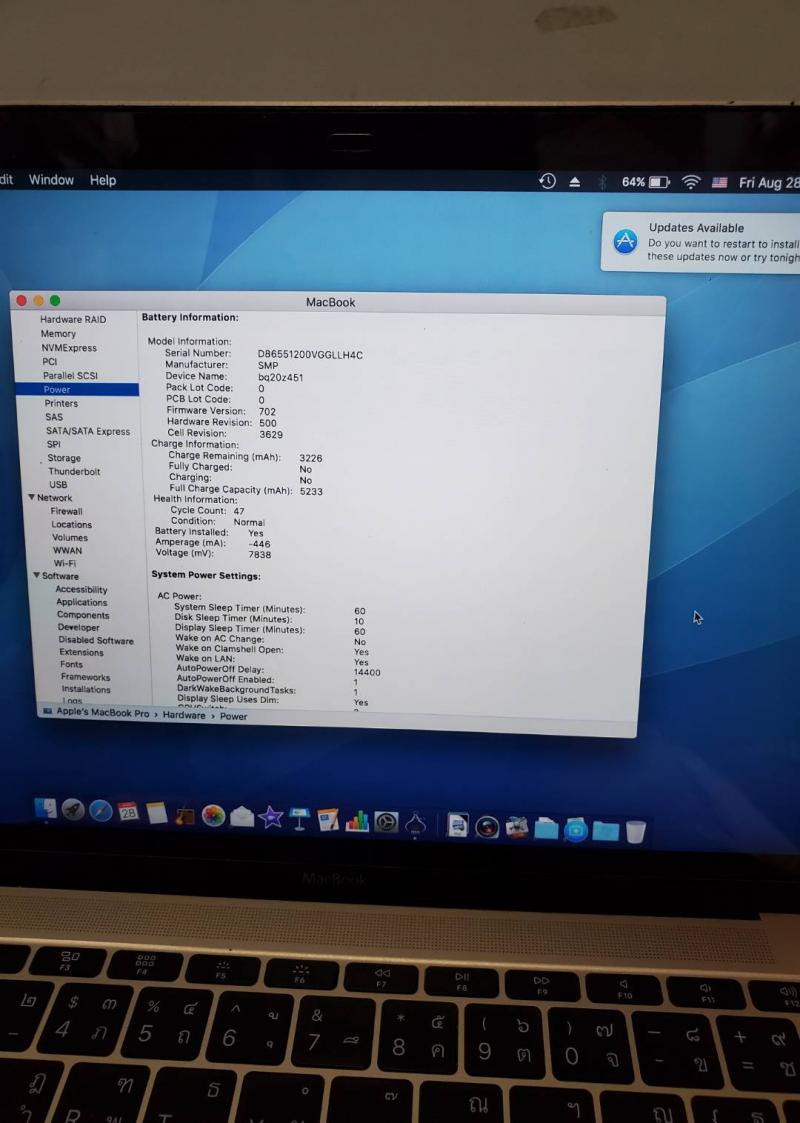Click battery serial number D86551200VGGLLH4C
The height and width of the screenshot is (1123, 800).
click(310, 355)
